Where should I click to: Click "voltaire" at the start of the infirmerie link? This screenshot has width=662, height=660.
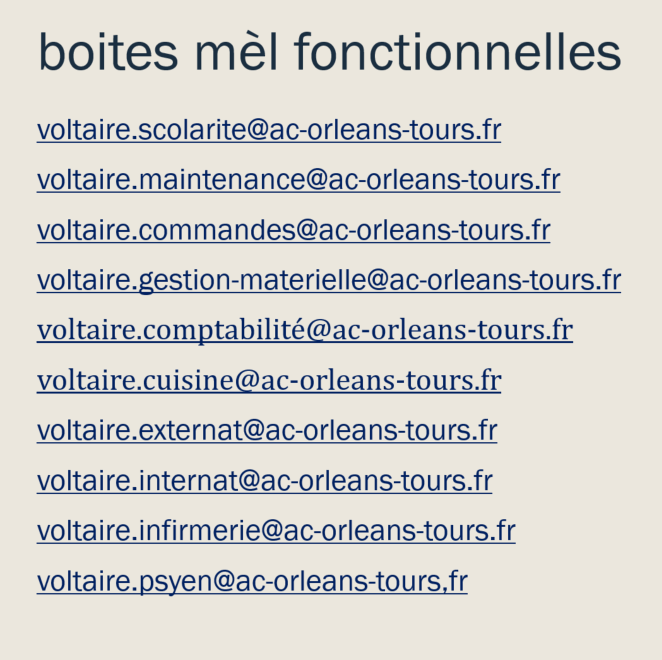84,531
